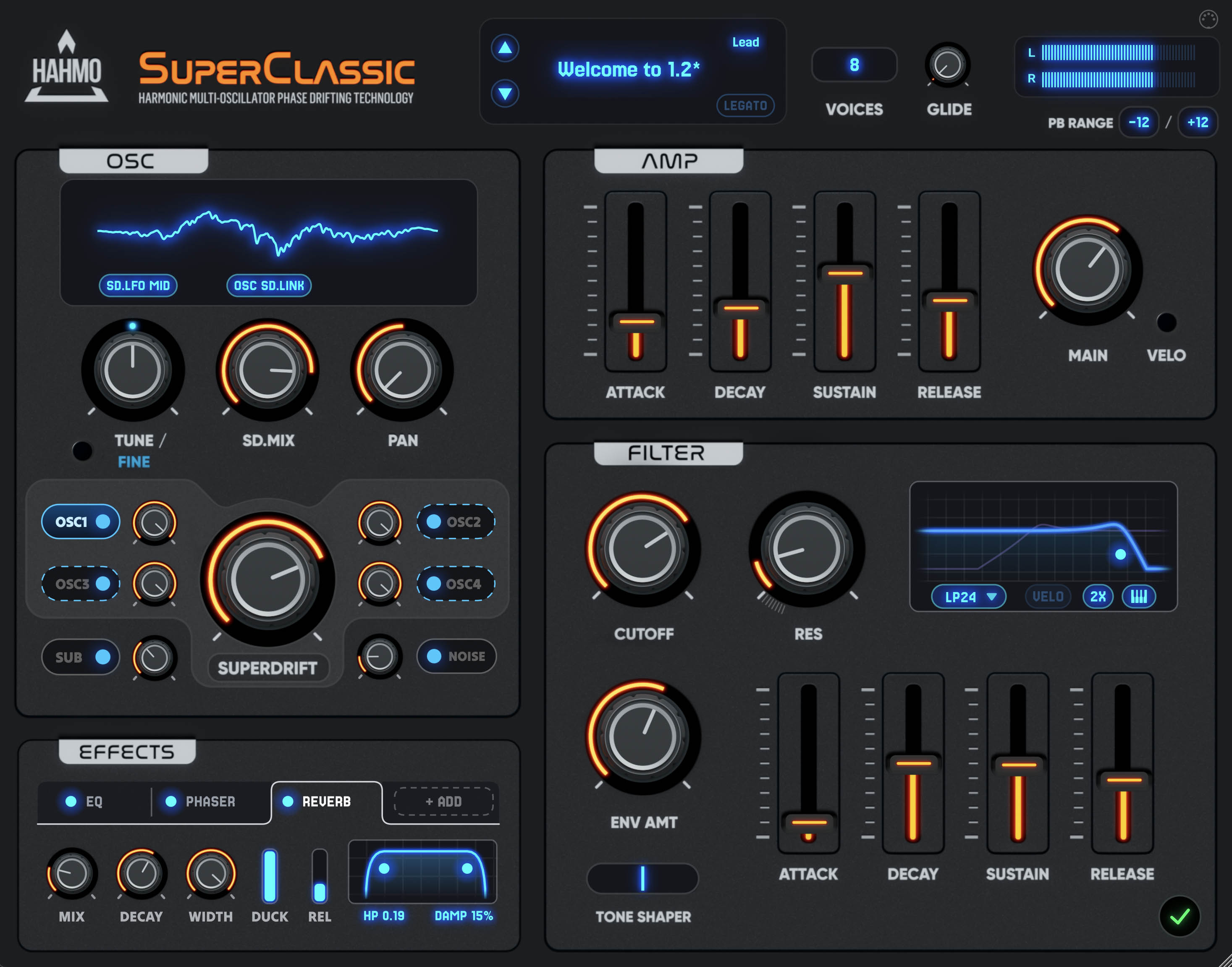Click the filter Res knob
The image size is (1232, 967).
(807, 549)
